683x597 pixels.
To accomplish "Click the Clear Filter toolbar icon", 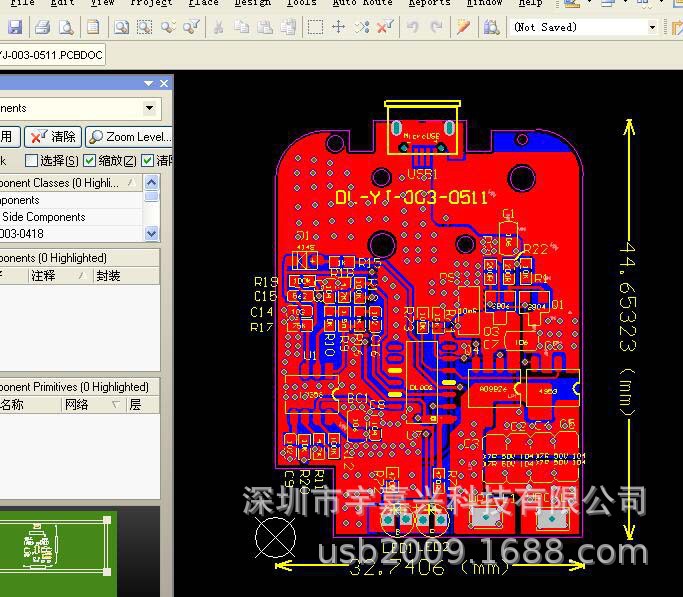I will tap(385, 27).
